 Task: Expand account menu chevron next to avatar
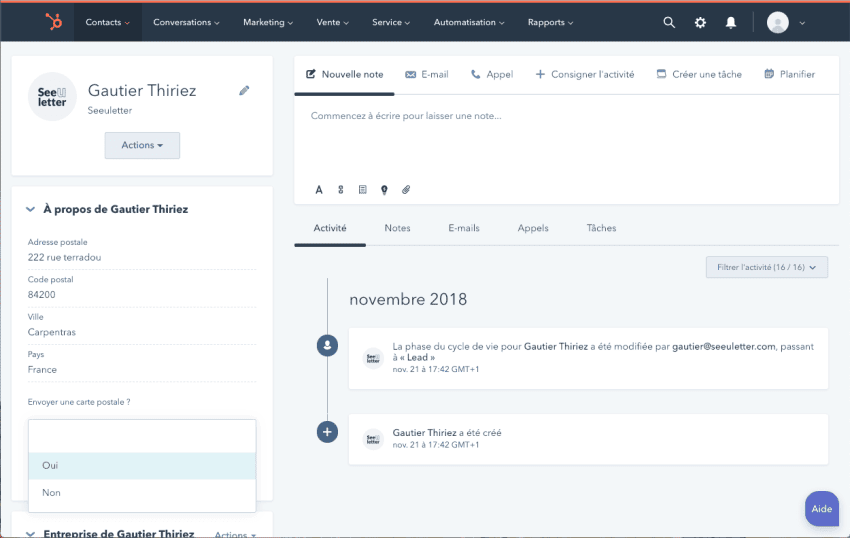click(x=802, y=23)
